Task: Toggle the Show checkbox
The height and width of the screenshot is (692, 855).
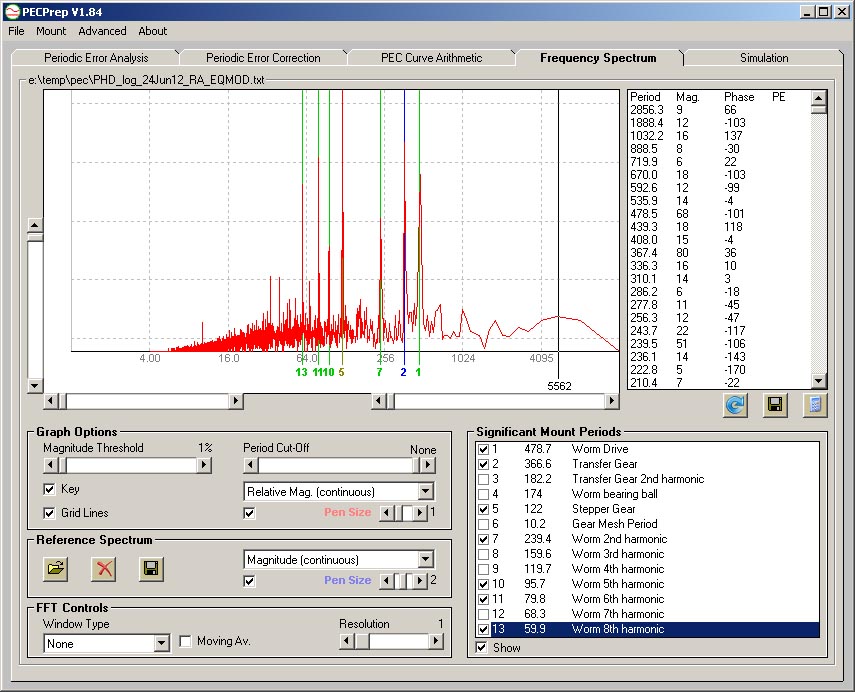Action: pos(481,648)
